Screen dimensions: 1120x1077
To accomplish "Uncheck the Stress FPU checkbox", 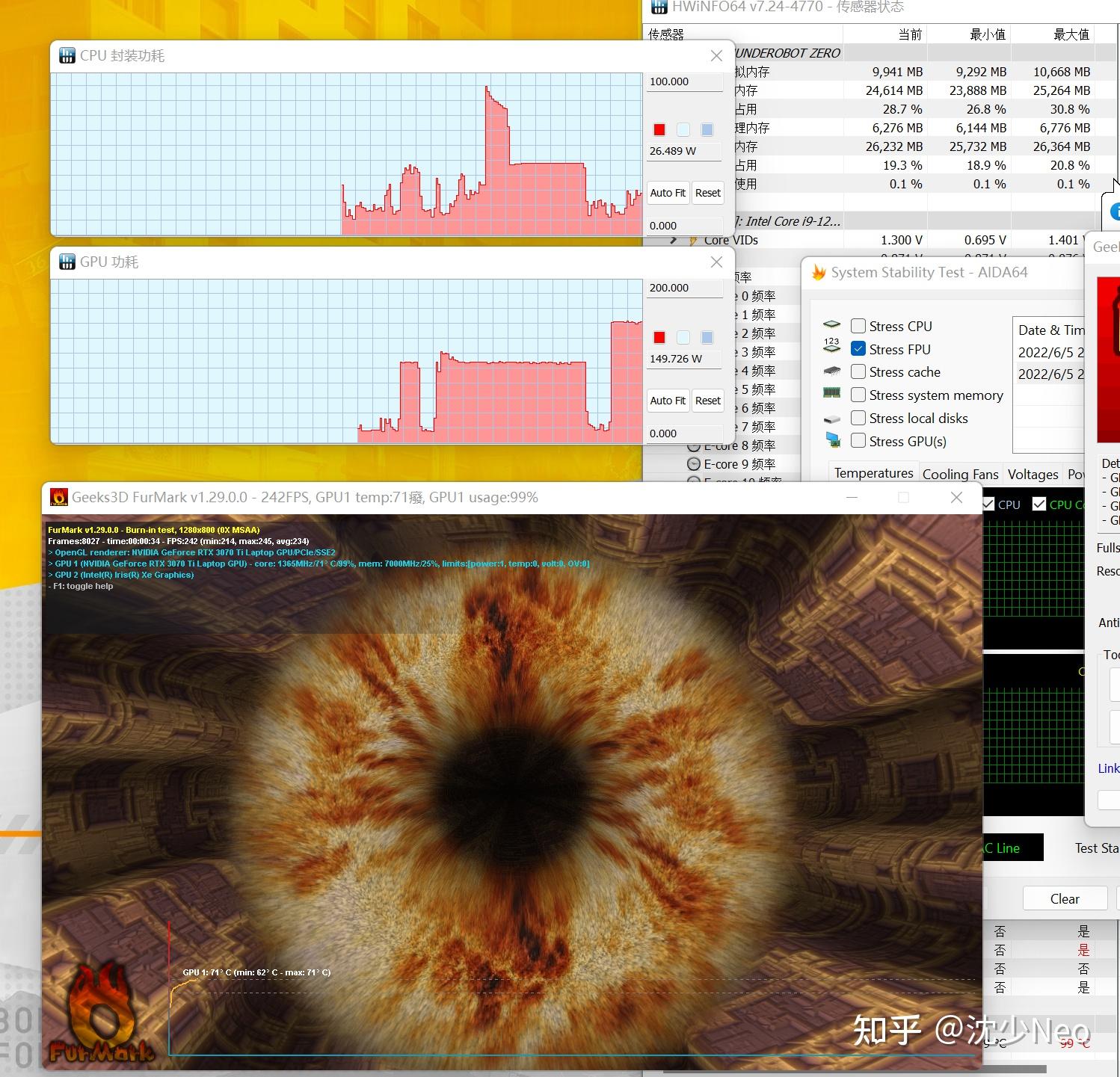I will click(x=858, y=348).
